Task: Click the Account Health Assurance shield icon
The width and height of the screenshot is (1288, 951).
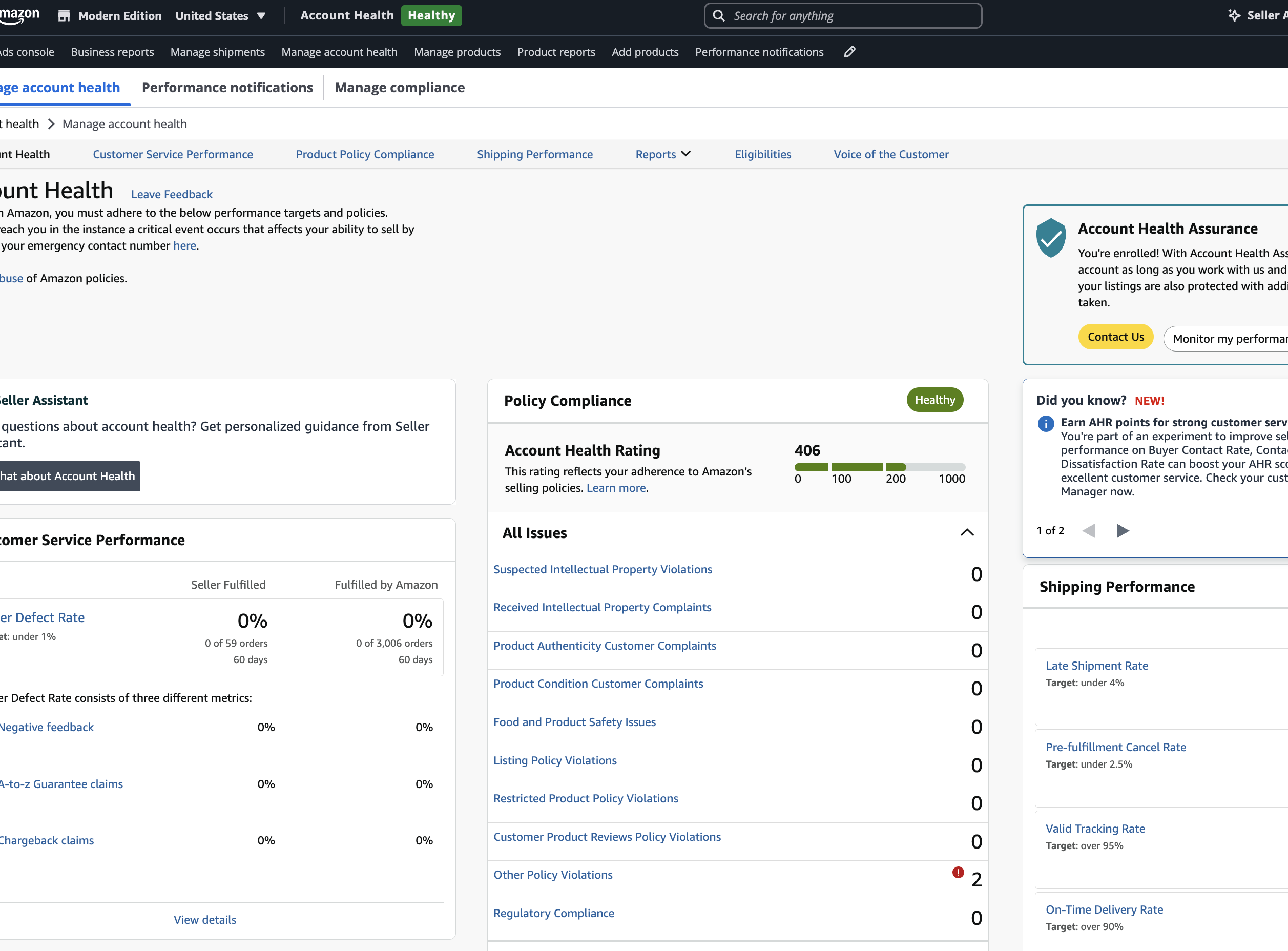Action: click(x=1051, y=238)
